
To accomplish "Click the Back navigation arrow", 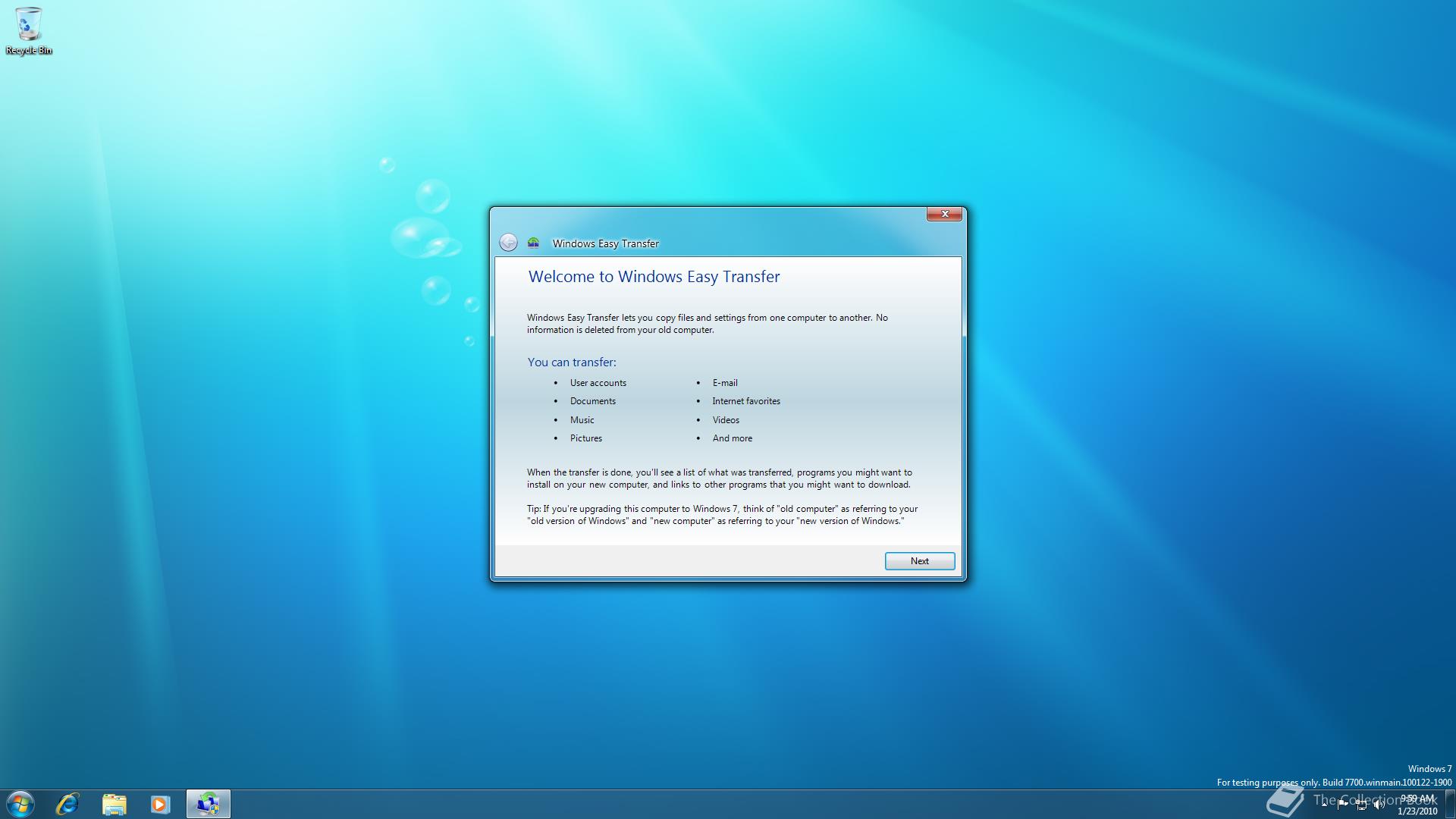I will pos(510,240).
